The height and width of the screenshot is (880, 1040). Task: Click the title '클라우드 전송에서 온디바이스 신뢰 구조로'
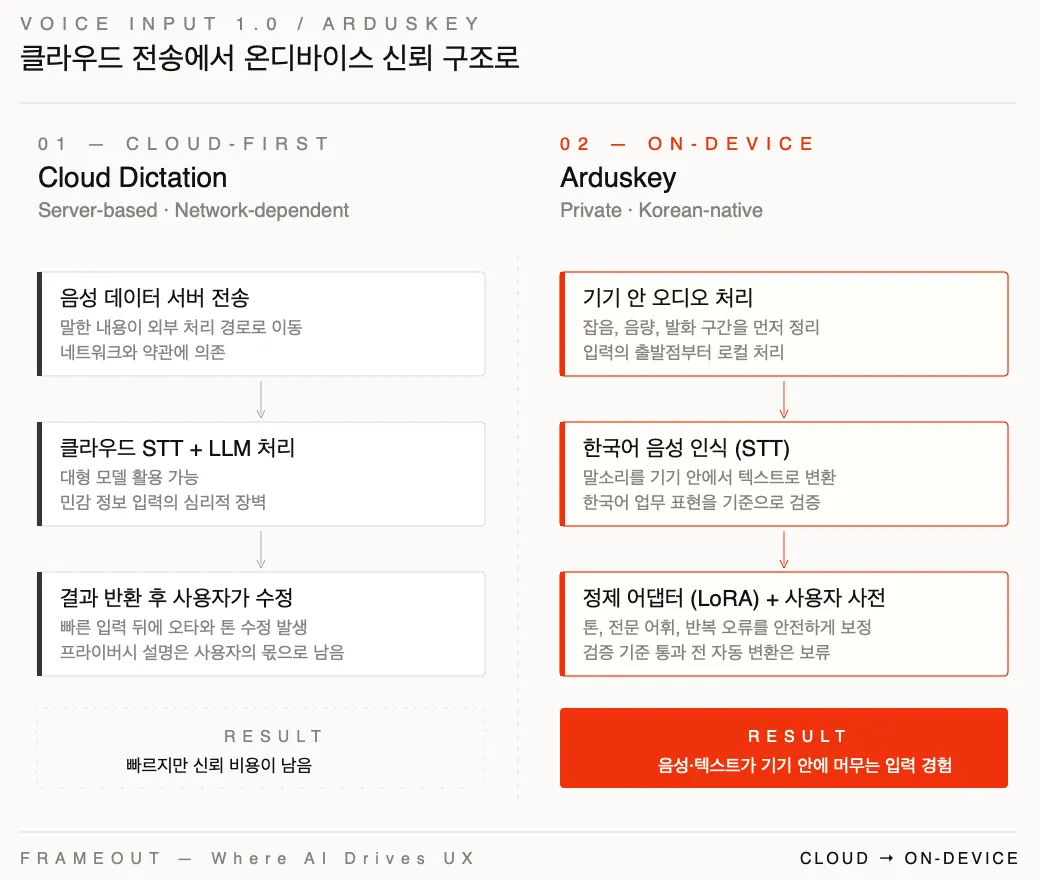269,58
